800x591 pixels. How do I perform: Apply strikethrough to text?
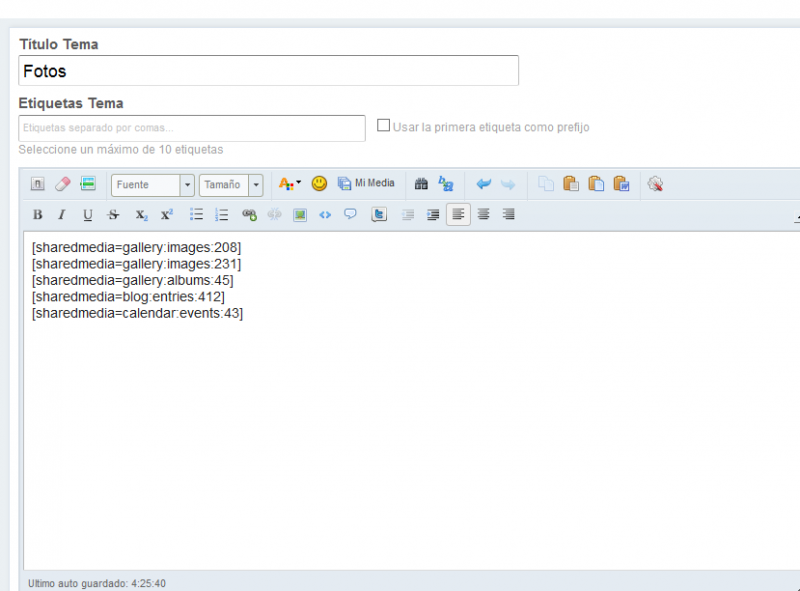pos(113,215)
